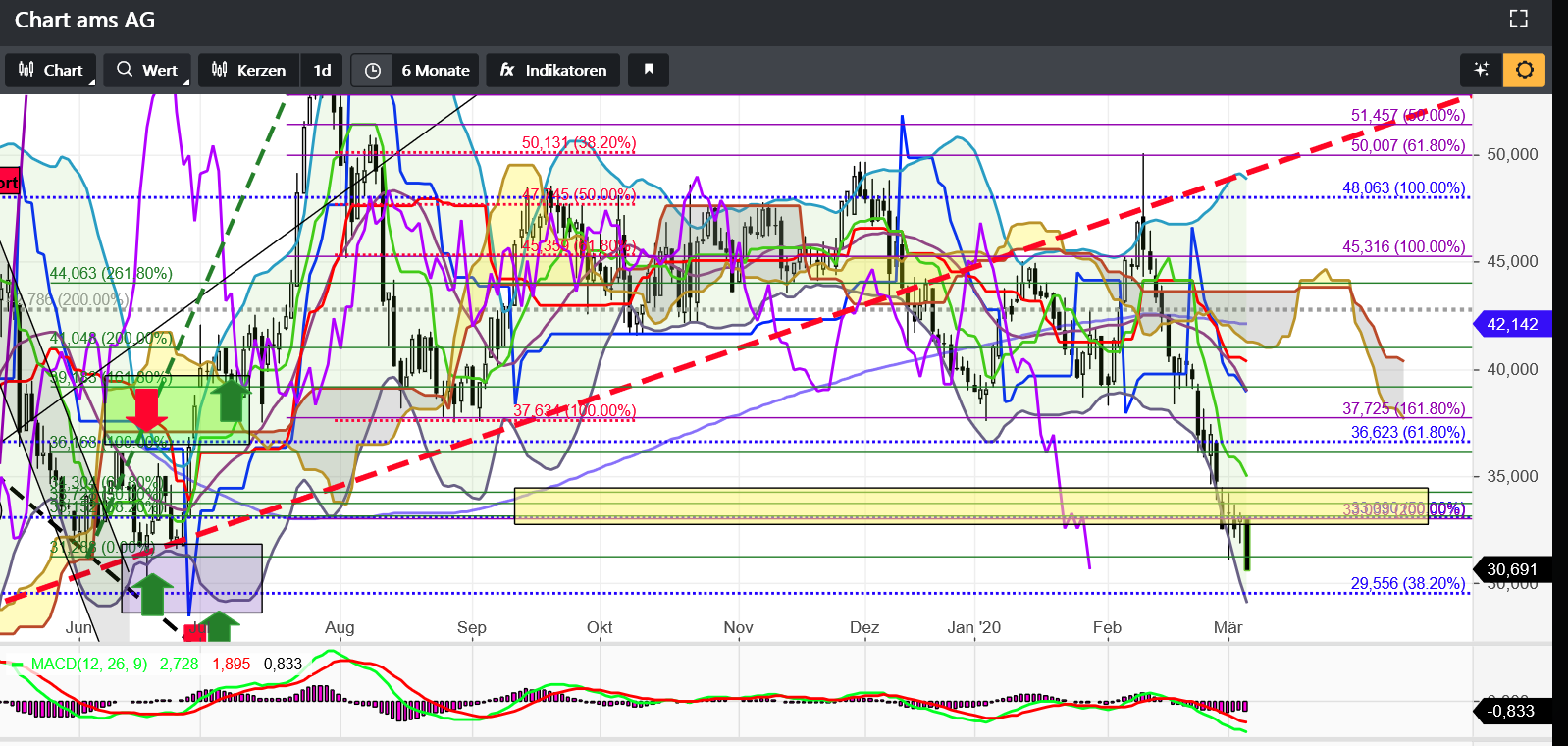Toggle fullscreen mode for the chart
The height and width of the screenshot is (746, 1568).
(1518, 19)
